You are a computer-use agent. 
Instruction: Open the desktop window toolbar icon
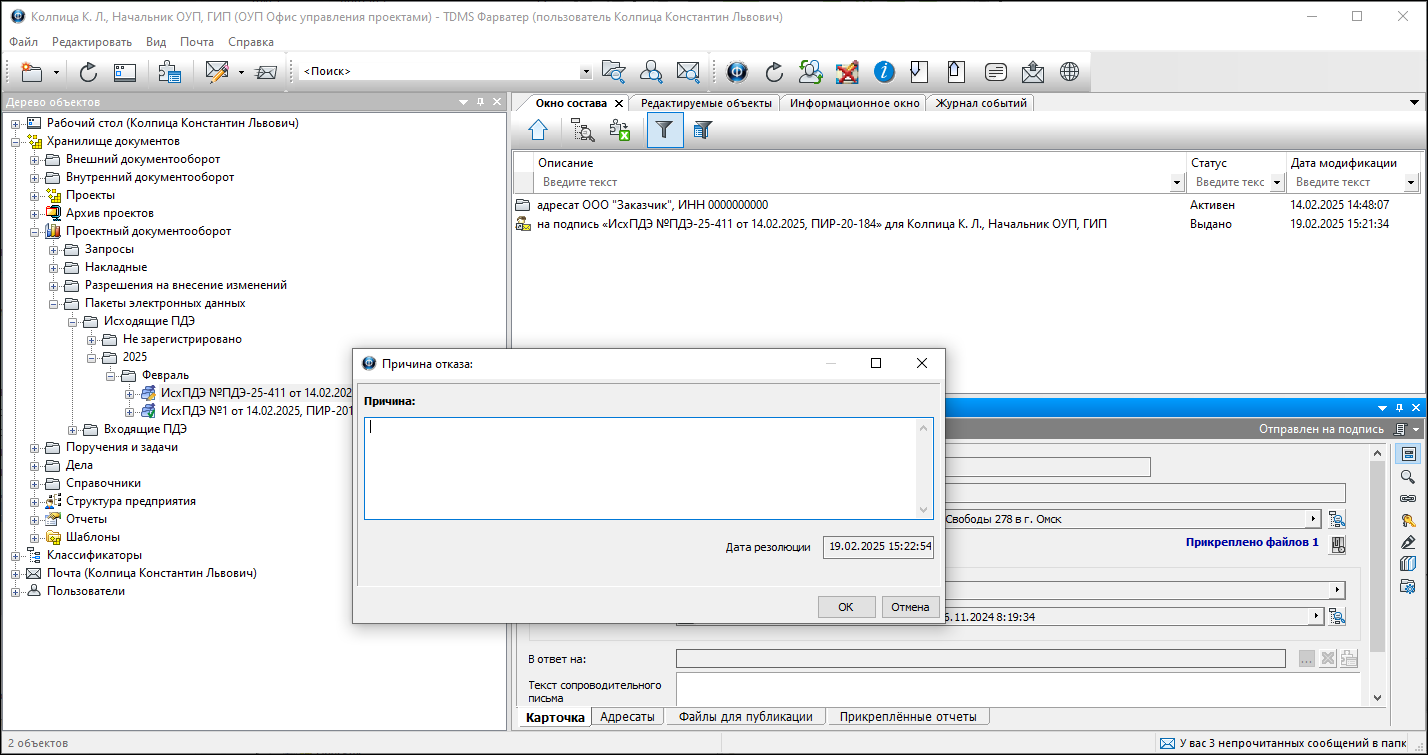pos(124,72)
